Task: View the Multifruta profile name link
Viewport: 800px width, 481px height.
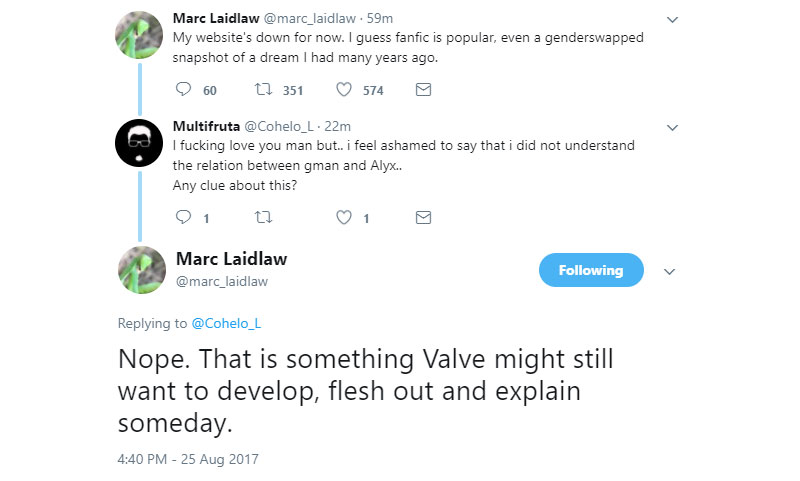Action: tap(206, 126)
